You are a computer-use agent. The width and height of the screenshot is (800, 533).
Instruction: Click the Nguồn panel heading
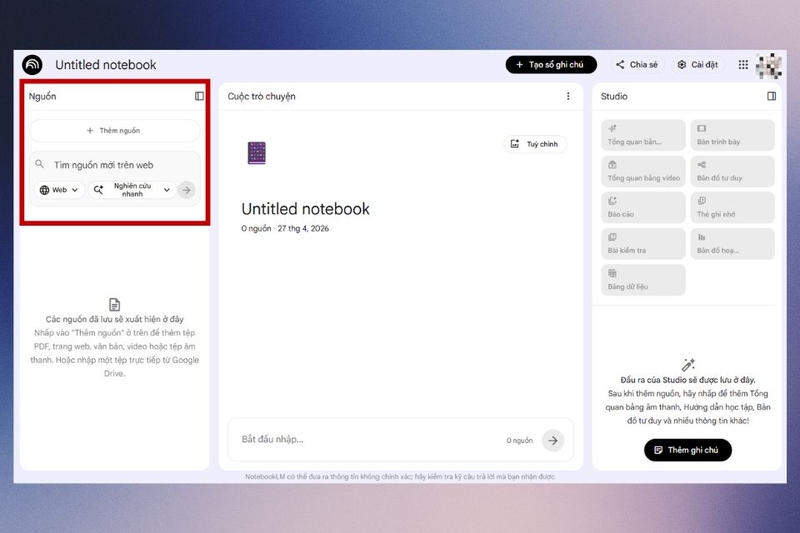pyautogui.click(x=42, y=96)
